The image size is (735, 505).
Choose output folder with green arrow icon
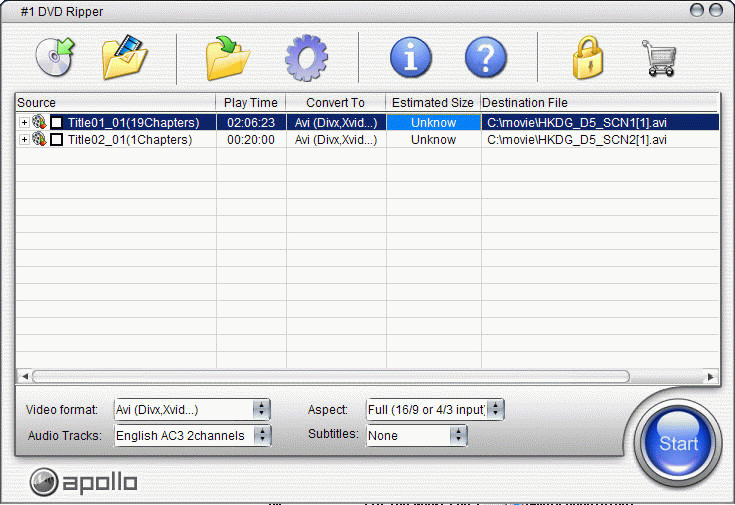(x=227, y=58)
